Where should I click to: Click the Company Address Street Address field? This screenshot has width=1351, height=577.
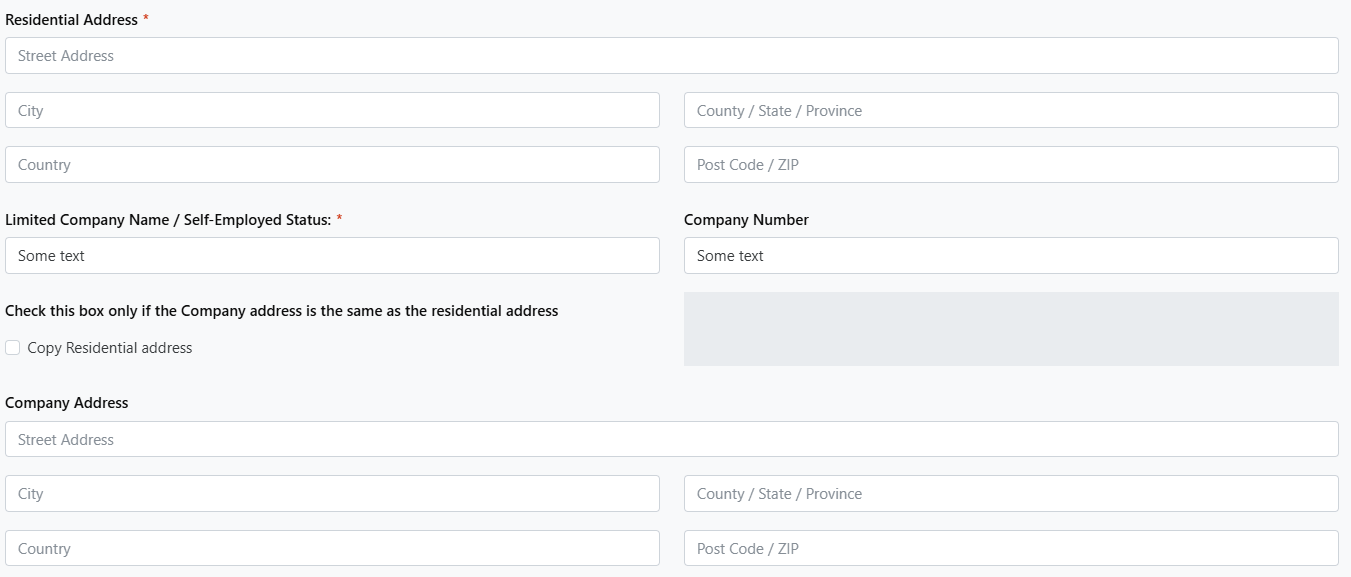coord(671,440)
